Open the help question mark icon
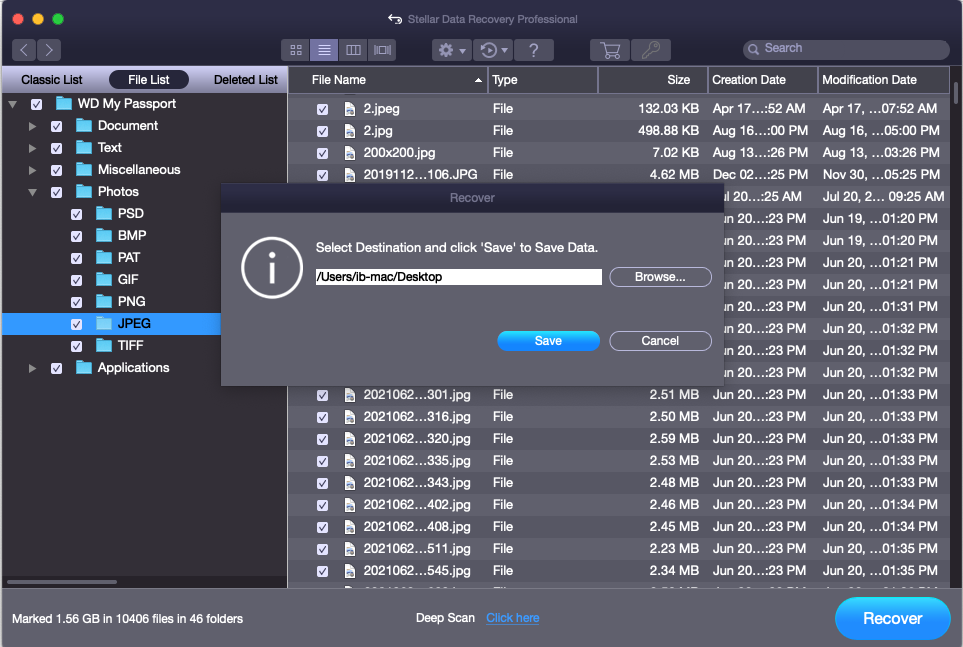 point(534,50)
